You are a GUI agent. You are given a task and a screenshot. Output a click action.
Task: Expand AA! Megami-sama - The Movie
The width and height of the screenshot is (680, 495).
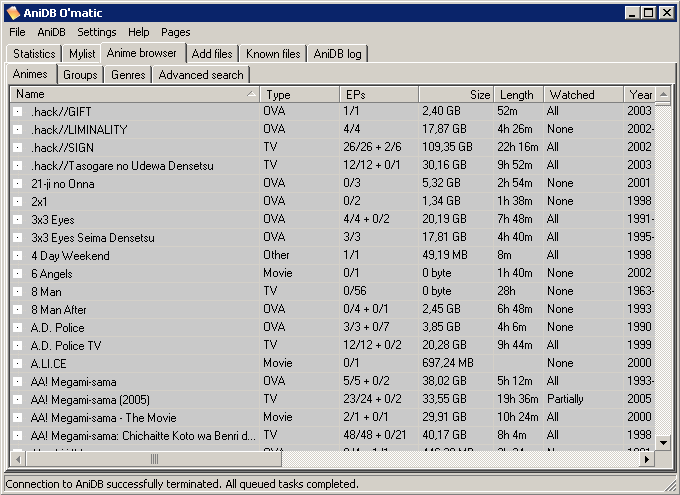point(17,418)
